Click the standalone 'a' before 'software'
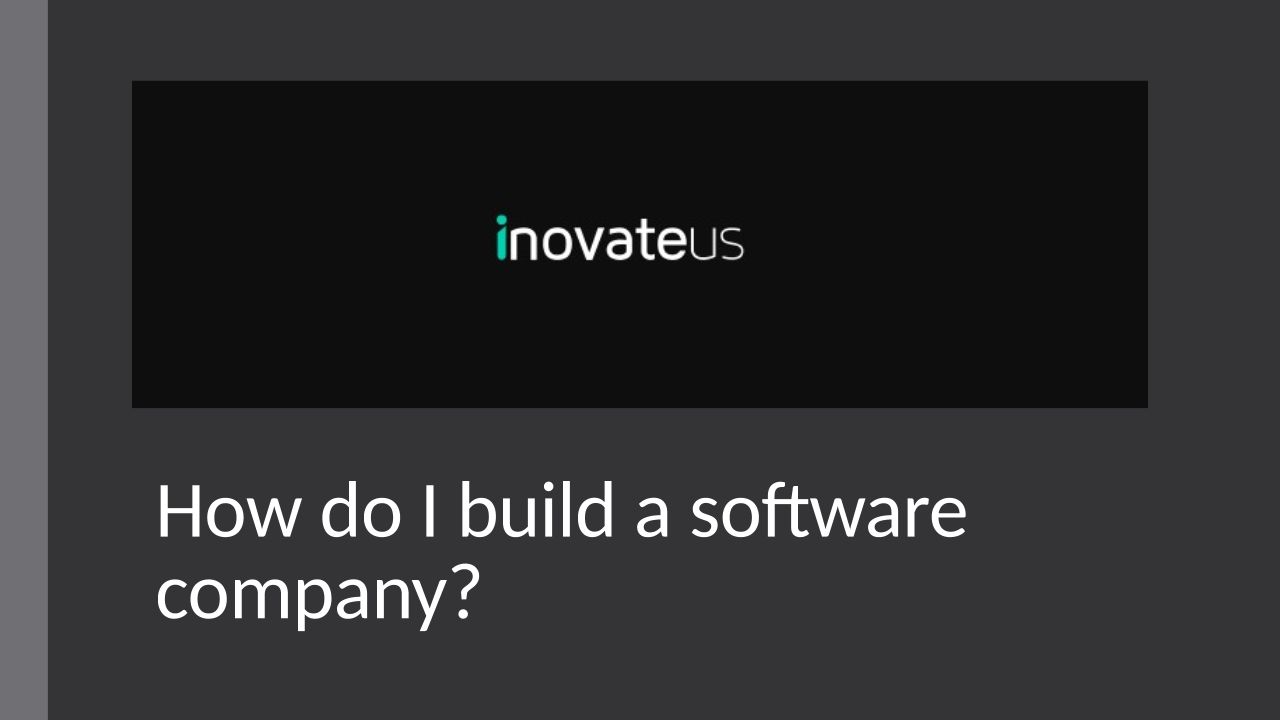This screenshot has height=720, width=1280. pyautogui.click(x=651, y=516)
